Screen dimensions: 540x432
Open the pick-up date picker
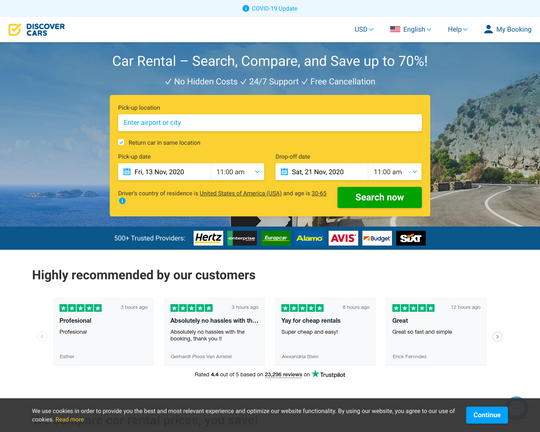tap(164, 172)
